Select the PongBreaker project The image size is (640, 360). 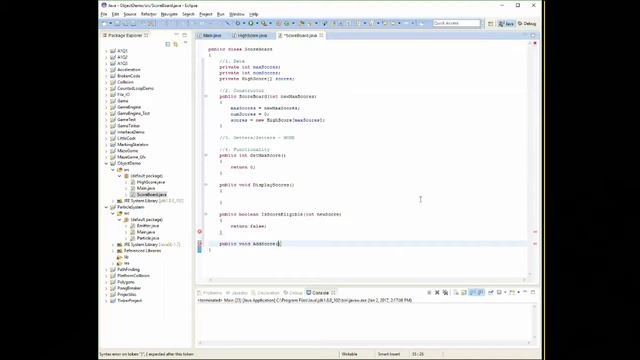click(129, 288)
